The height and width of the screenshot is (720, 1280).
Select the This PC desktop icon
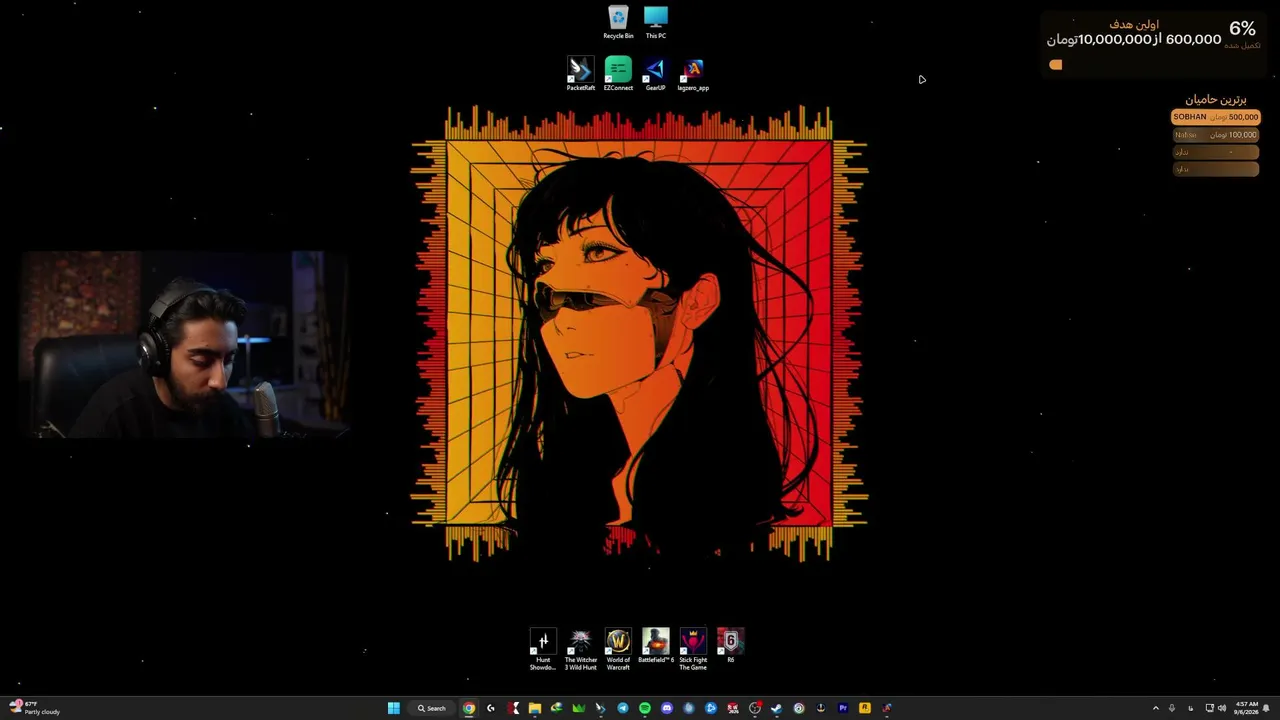tap(656, 22)
